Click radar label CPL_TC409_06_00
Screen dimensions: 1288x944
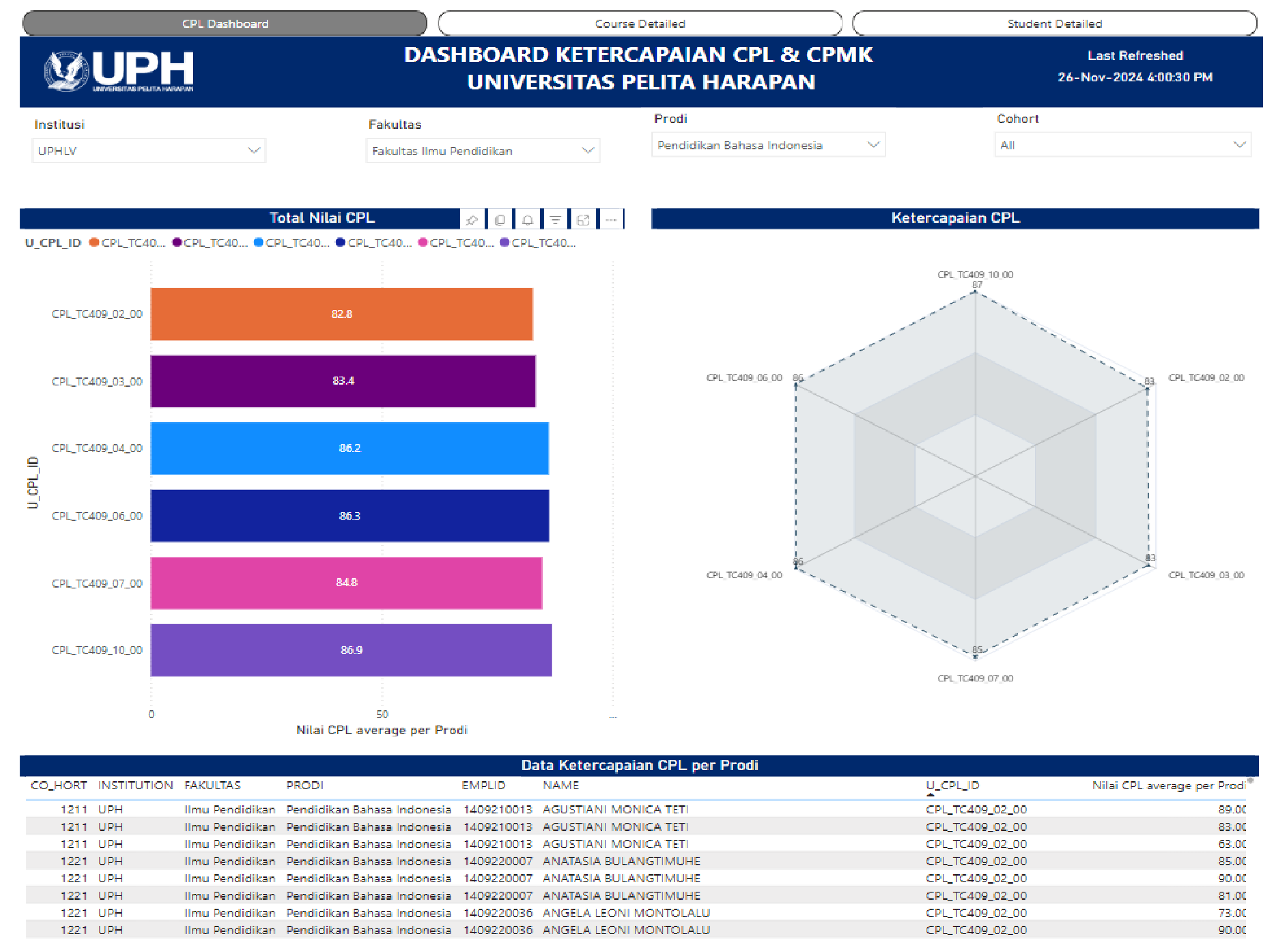(745, 378)
